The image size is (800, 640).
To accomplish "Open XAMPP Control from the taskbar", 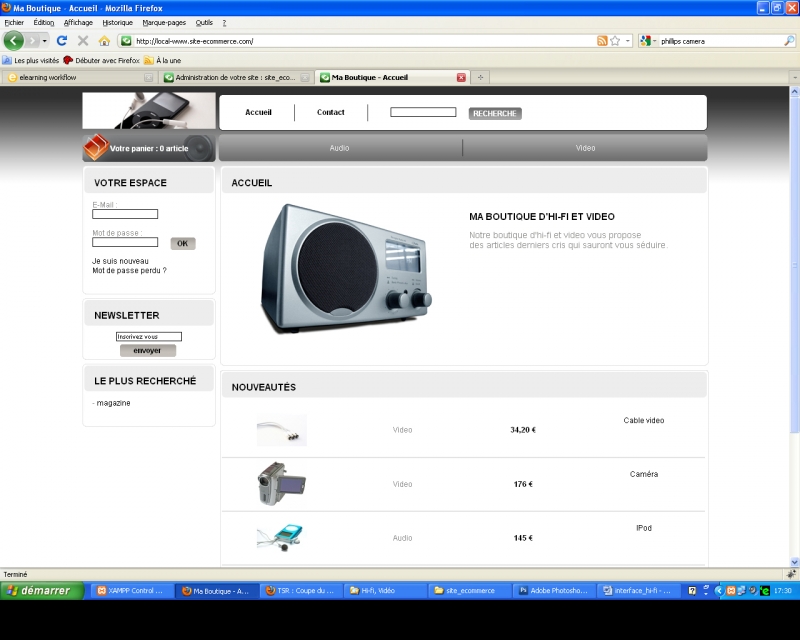I will [130, 590].
